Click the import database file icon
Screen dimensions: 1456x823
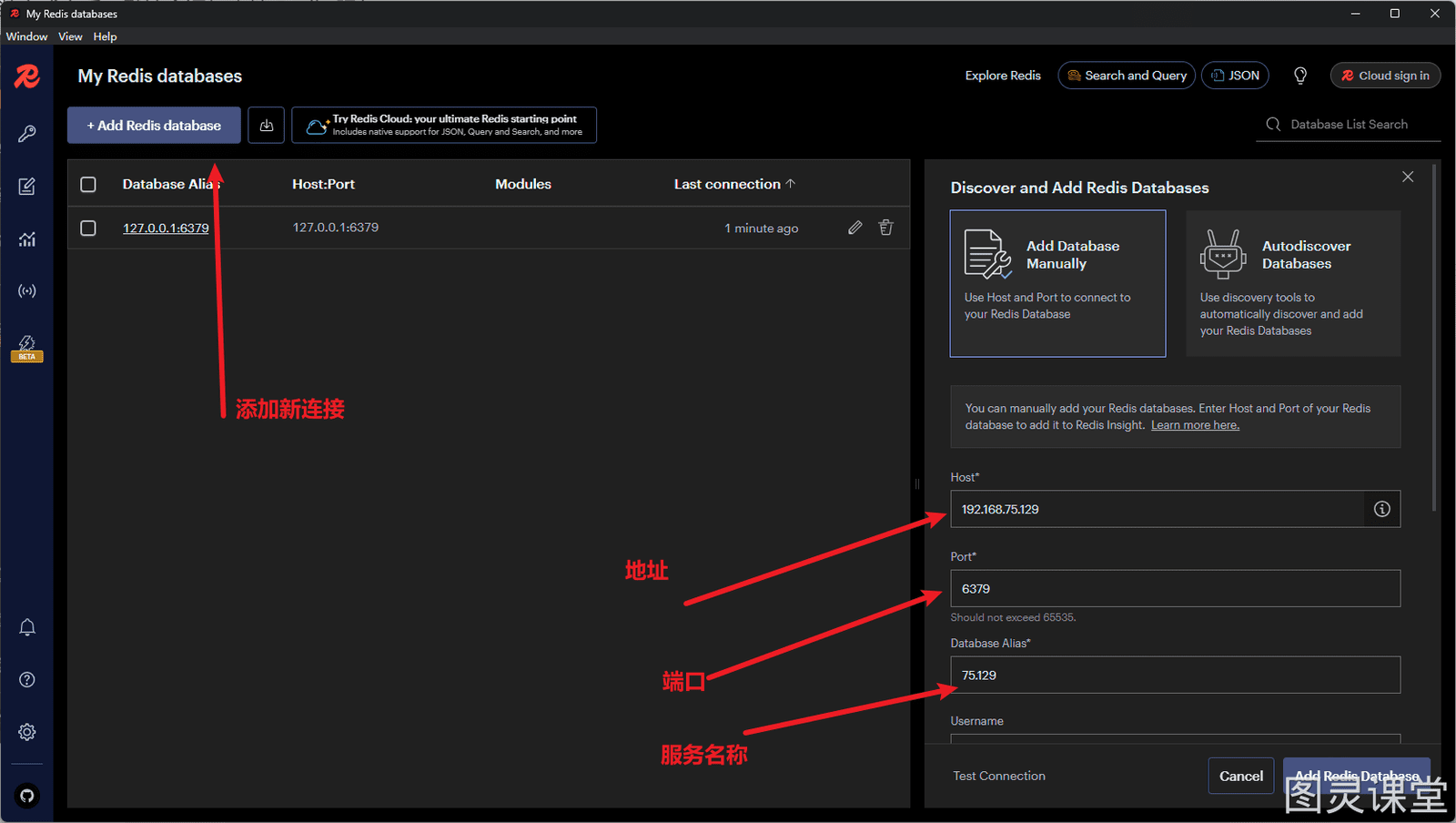[267, 126]
